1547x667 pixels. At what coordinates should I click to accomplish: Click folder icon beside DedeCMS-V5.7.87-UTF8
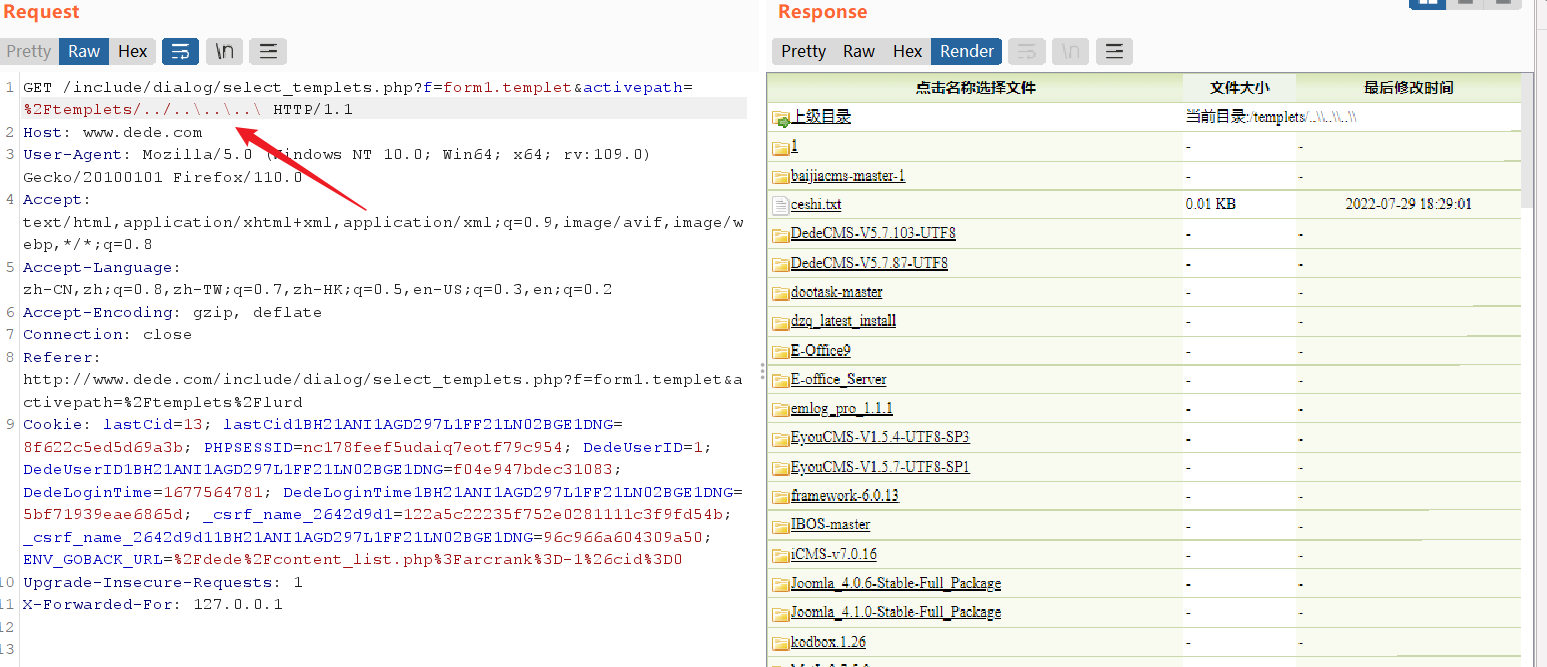(781, 264)
